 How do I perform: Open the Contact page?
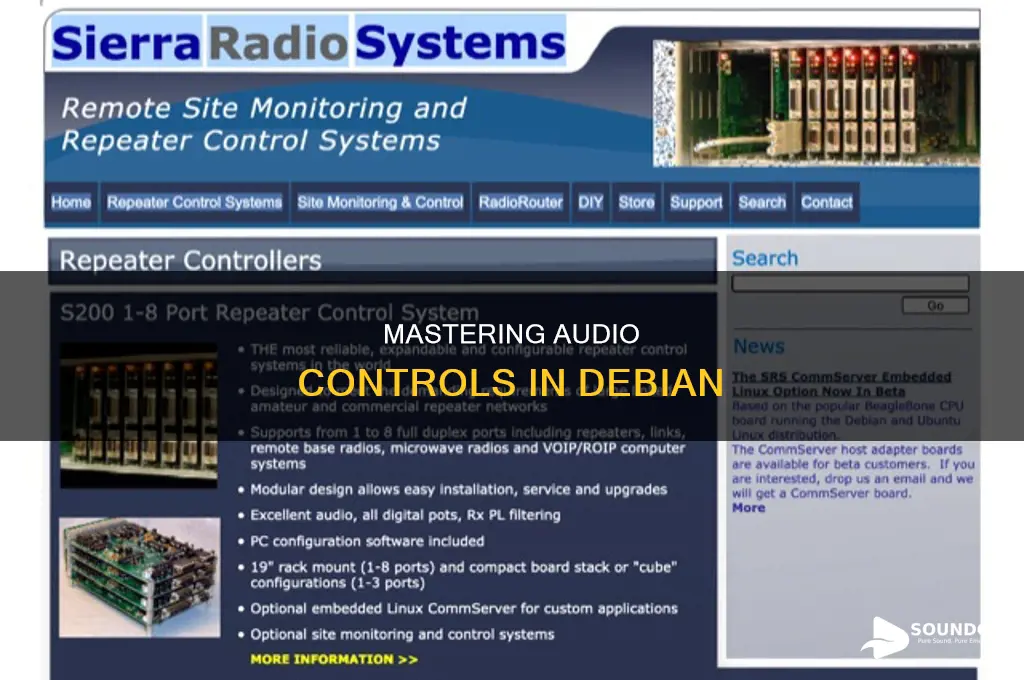(x=827, y=202)
